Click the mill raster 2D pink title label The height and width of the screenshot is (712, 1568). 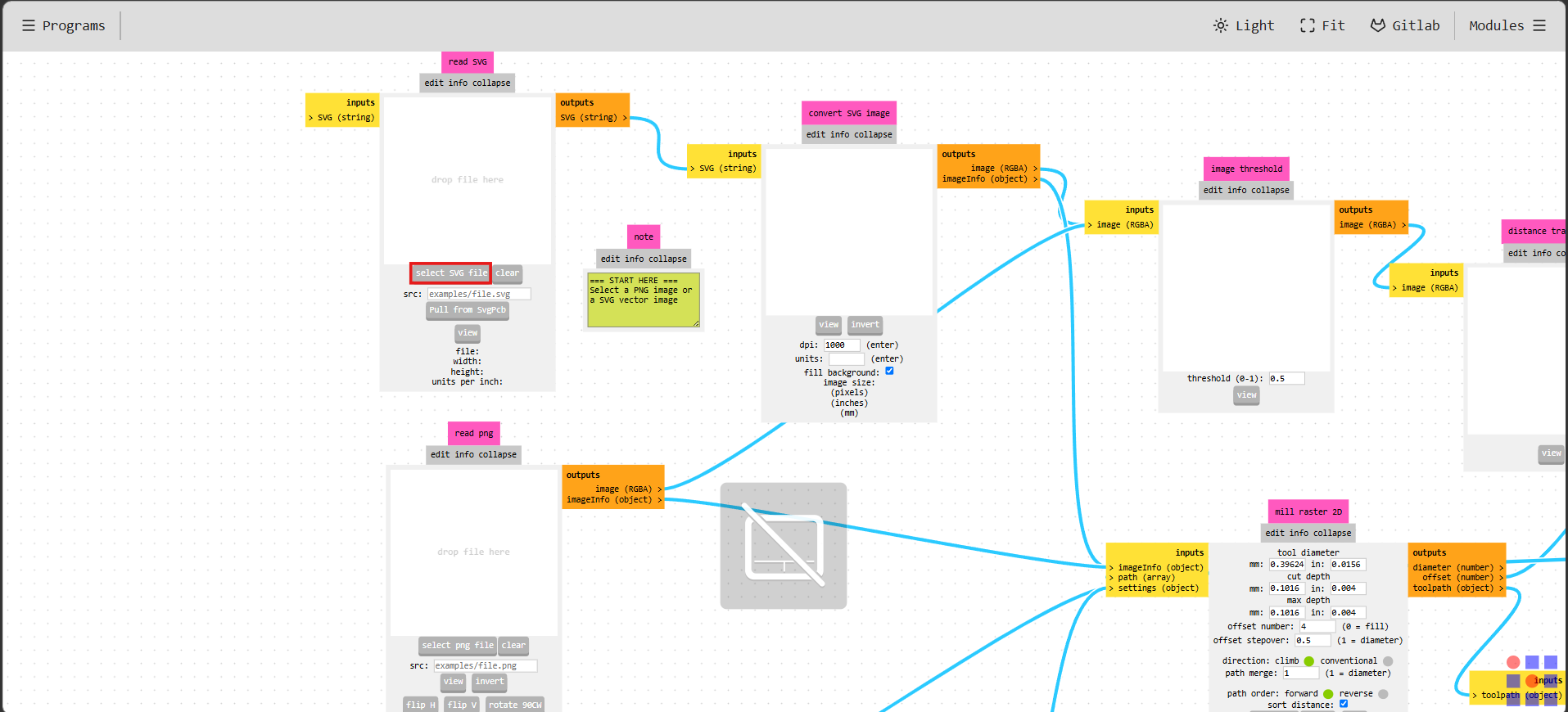1308,512
